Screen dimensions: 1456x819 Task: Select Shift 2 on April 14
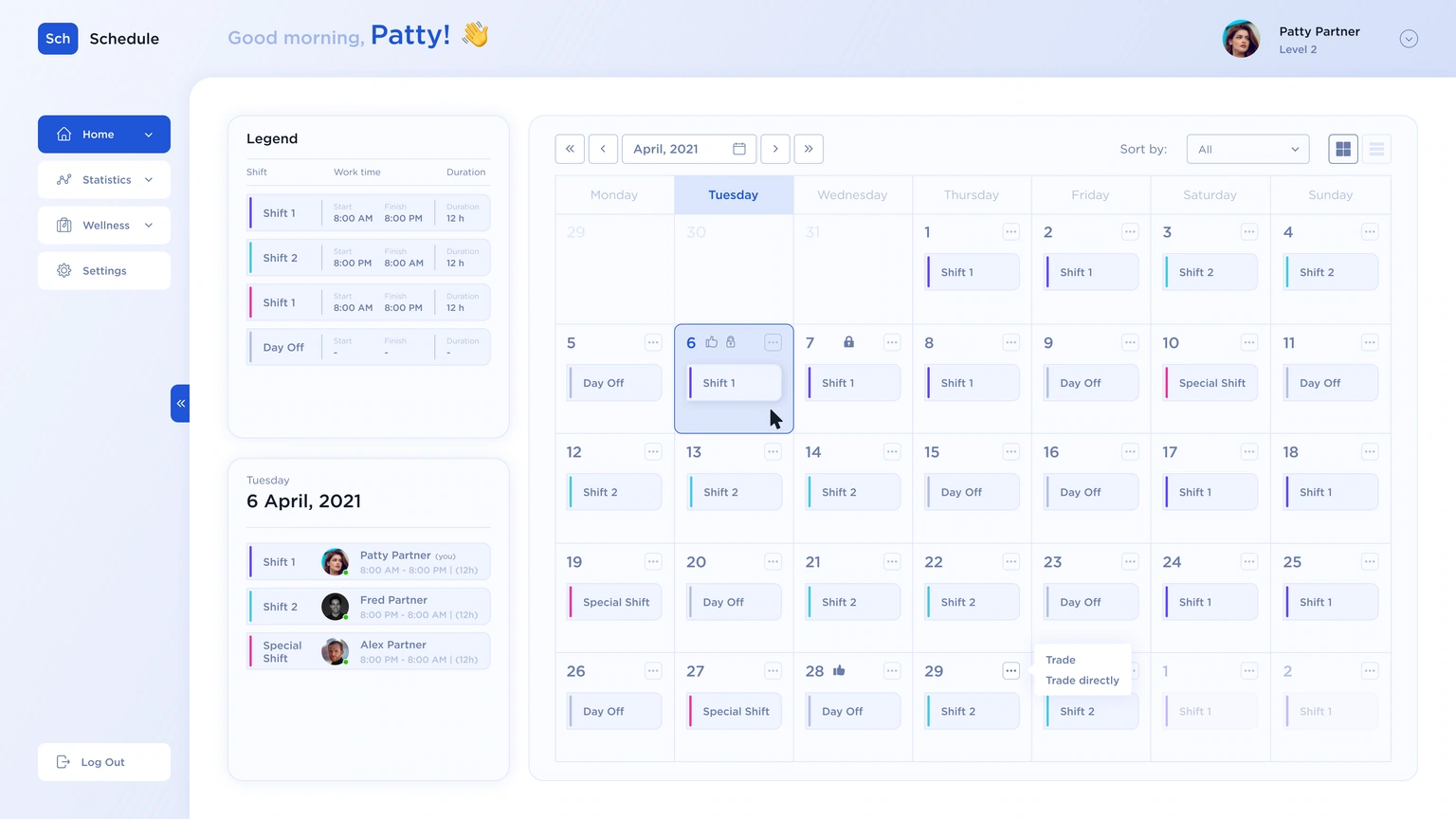click(x=853, y=492)
